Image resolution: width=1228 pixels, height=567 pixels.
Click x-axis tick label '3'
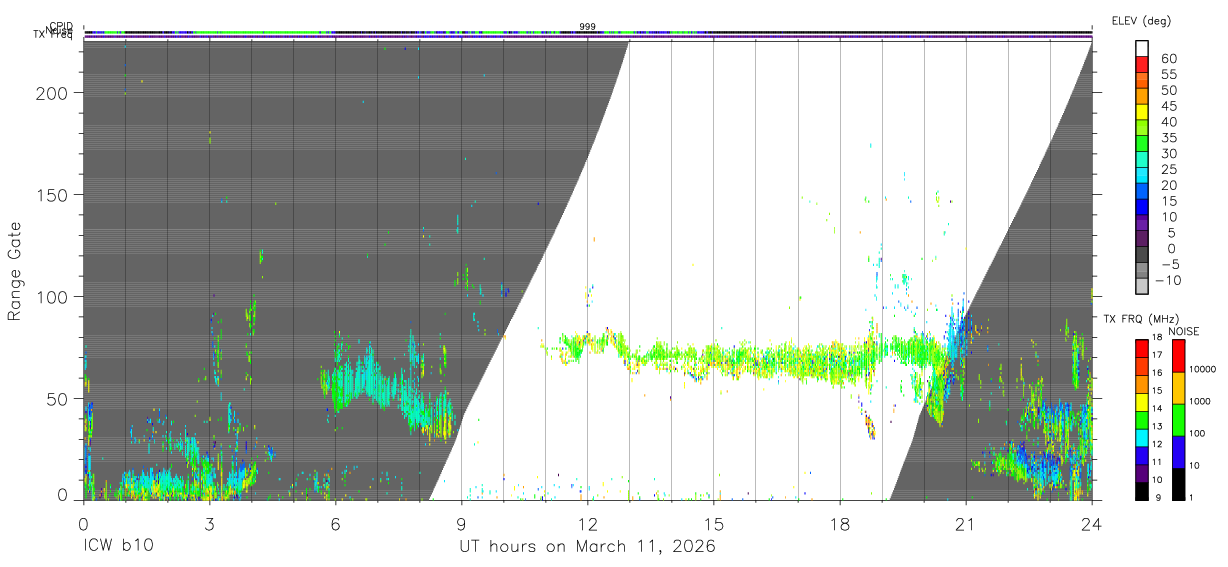pyautogui.click(x=209, y=523)
